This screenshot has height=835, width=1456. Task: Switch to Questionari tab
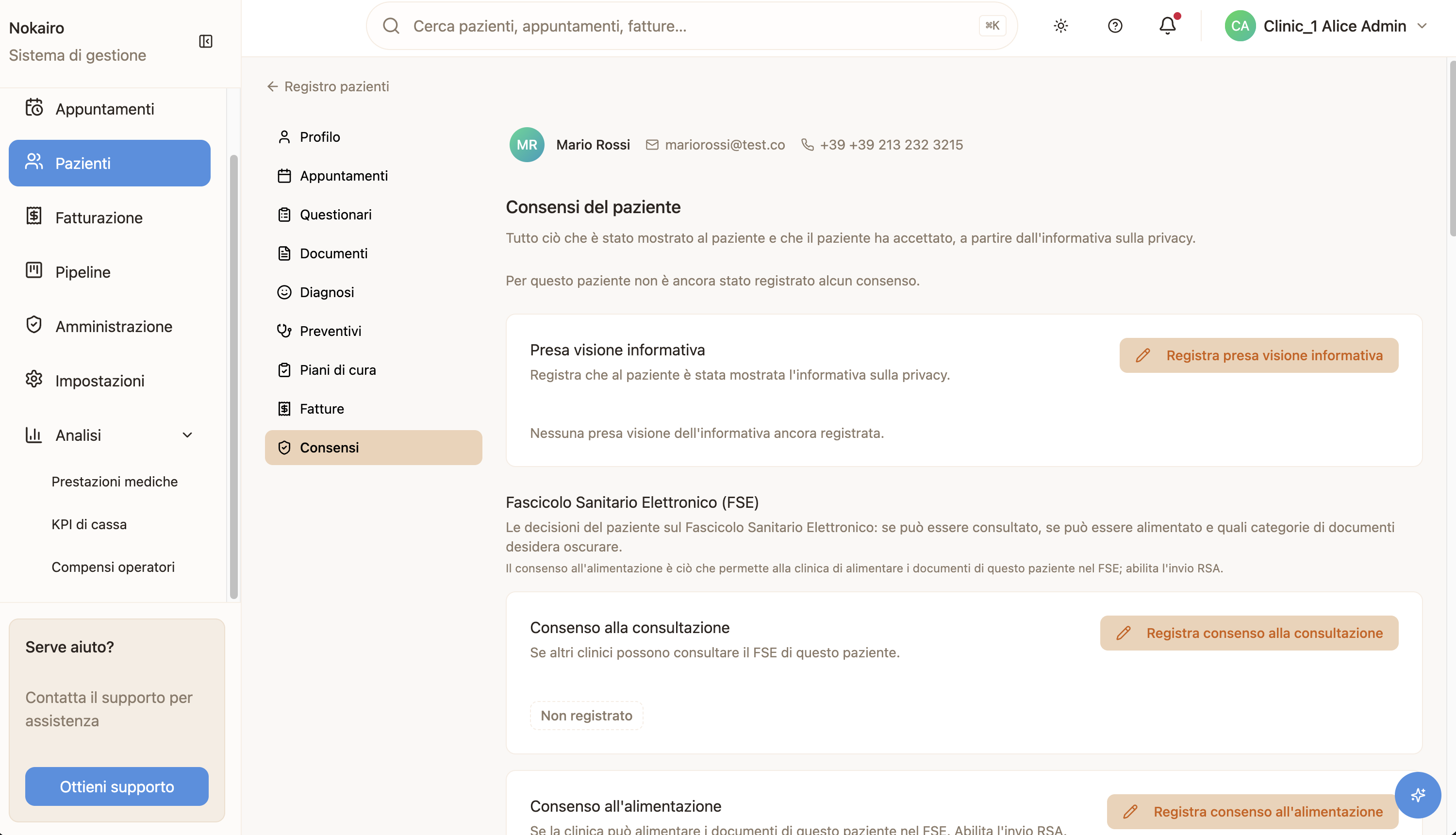point(373,215)
